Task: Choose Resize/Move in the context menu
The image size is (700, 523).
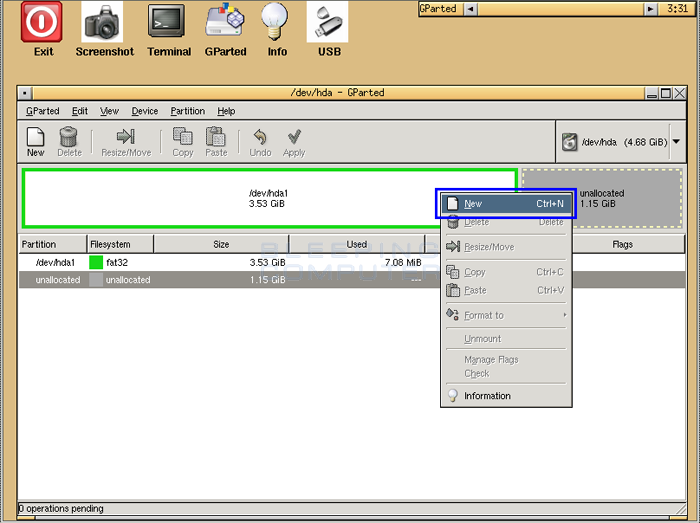Action: [506, 247]
